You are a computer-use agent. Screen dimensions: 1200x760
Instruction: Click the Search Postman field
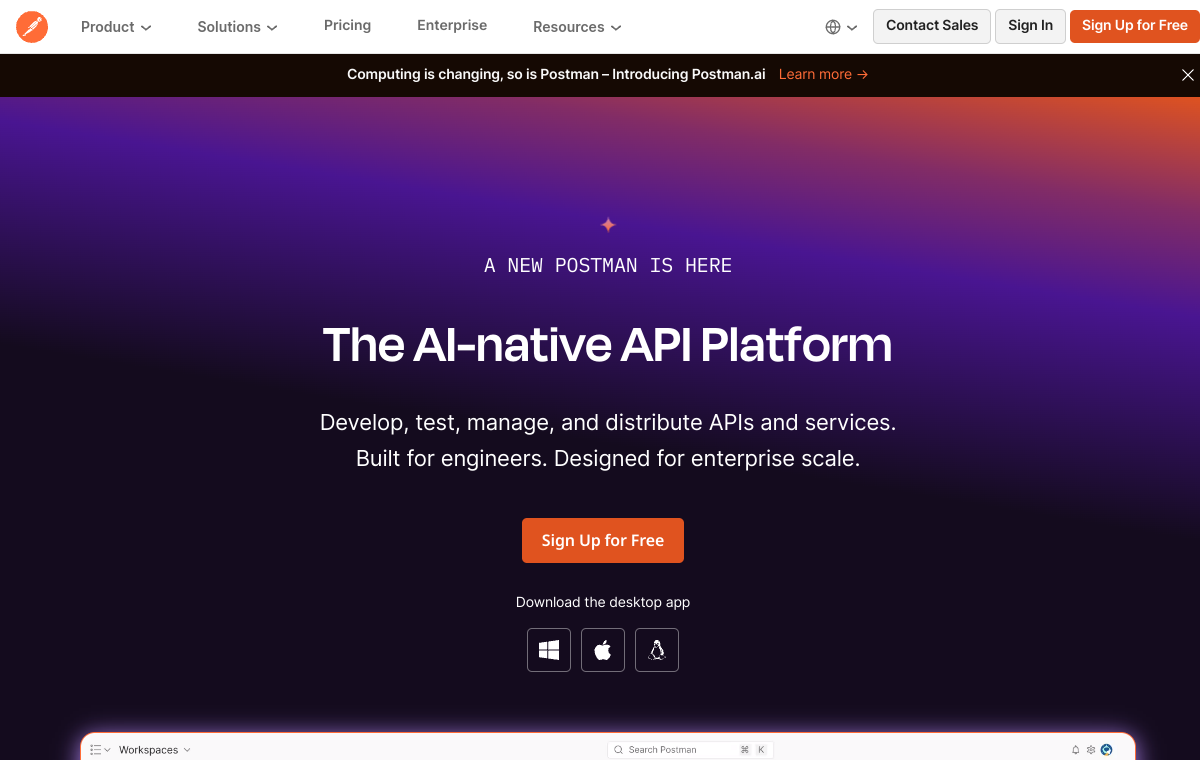(690, 750)
